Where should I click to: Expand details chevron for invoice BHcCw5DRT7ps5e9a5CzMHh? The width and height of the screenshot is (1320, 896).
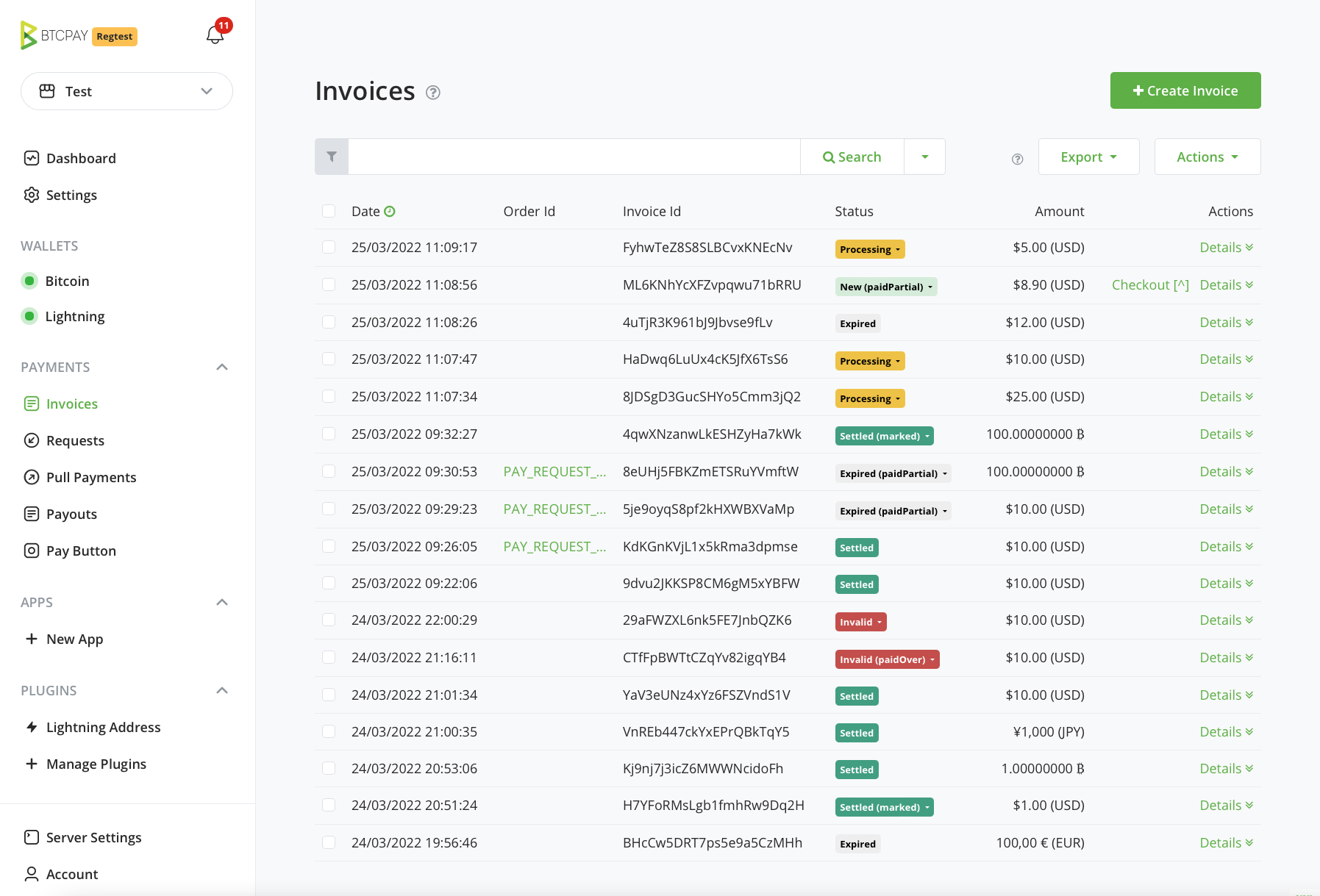pos(1249,843)
